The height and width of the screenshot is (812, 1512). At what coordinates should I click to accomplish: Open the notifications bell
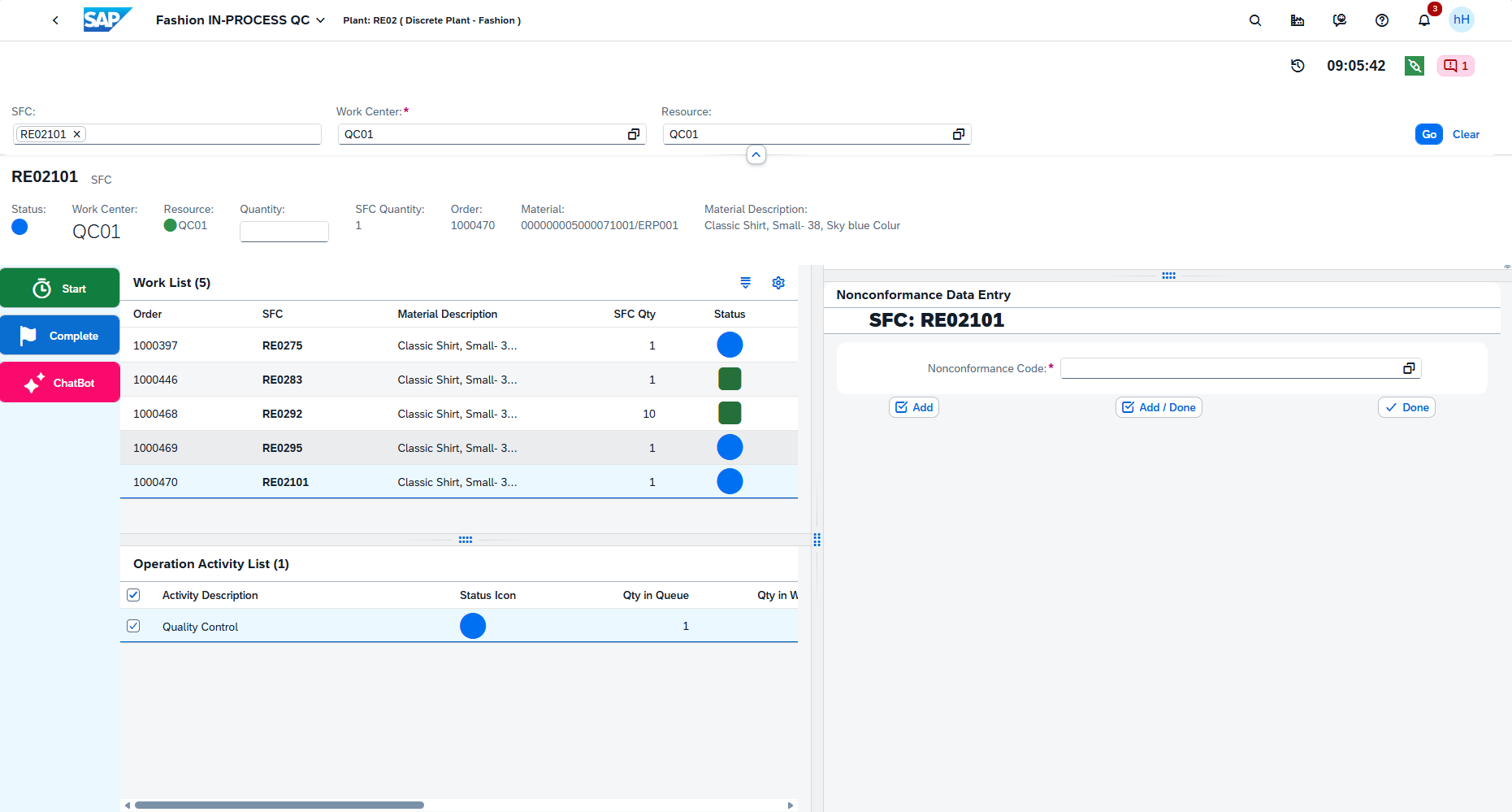point(1424,20)
